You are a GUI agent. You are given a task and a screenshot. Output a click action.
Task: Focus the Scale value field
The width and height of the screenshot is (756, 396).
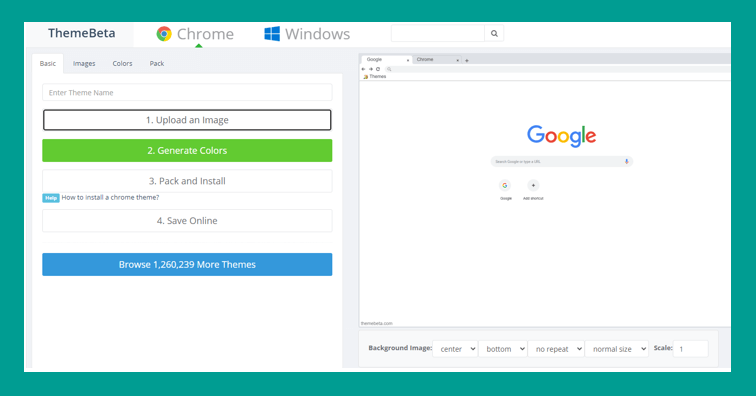pyautogui.click(x=690, y=349)
